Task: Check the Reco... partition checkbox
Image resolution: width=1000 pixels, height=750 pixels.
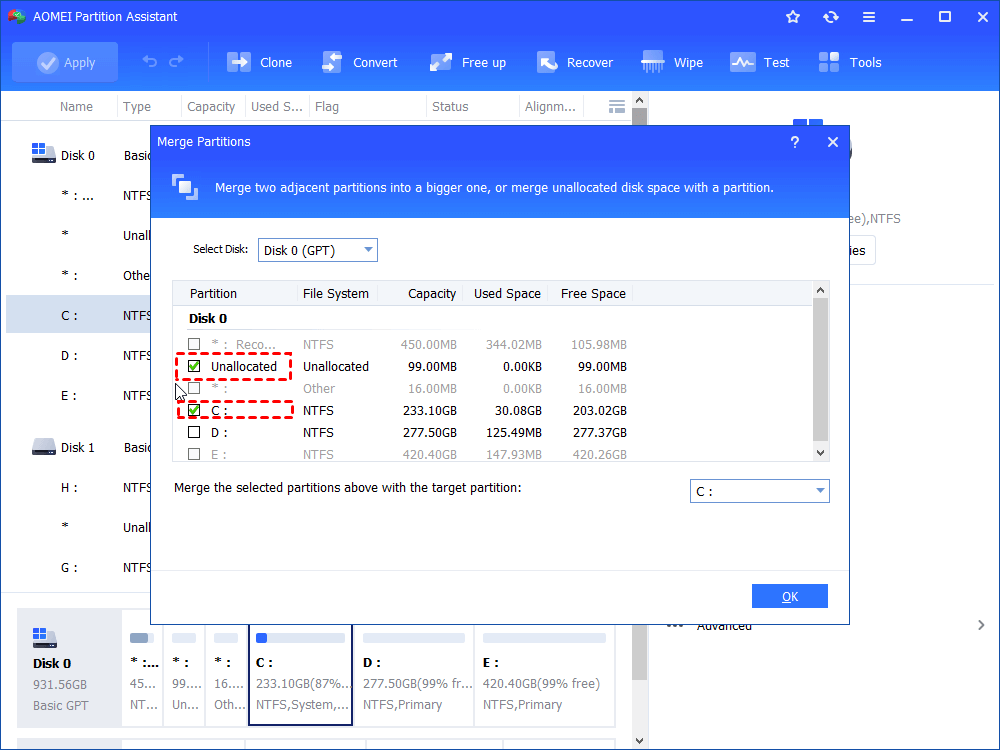Action: point(194,344)
